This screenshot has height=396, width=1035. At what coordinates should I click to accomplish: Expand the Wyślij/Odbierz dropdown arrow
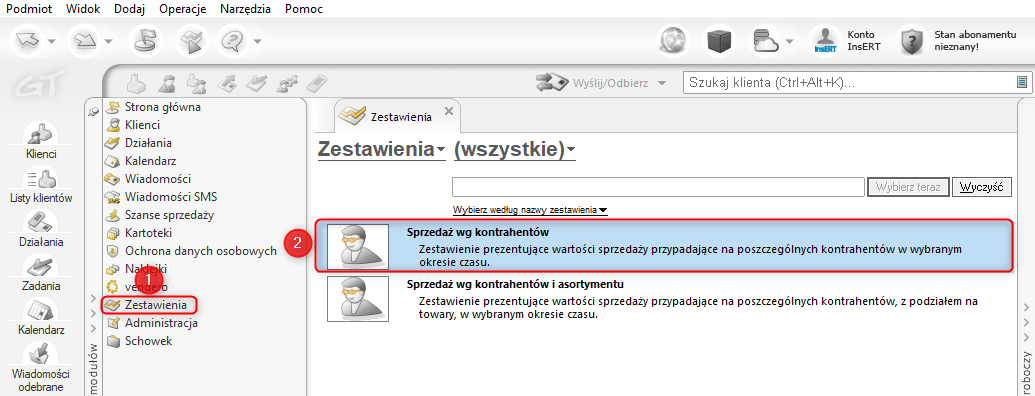click(662, 84)
